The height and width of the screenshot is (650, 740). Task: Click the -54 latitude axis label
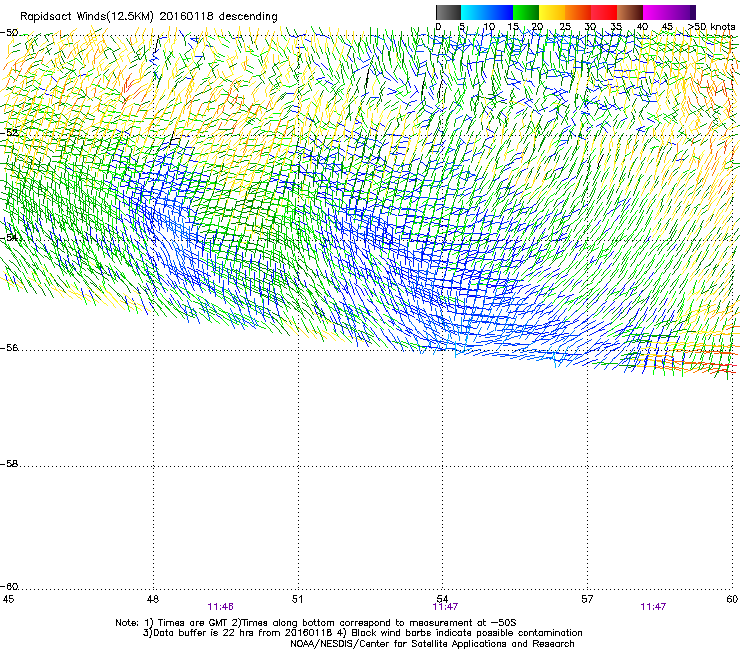pos(9,237)
